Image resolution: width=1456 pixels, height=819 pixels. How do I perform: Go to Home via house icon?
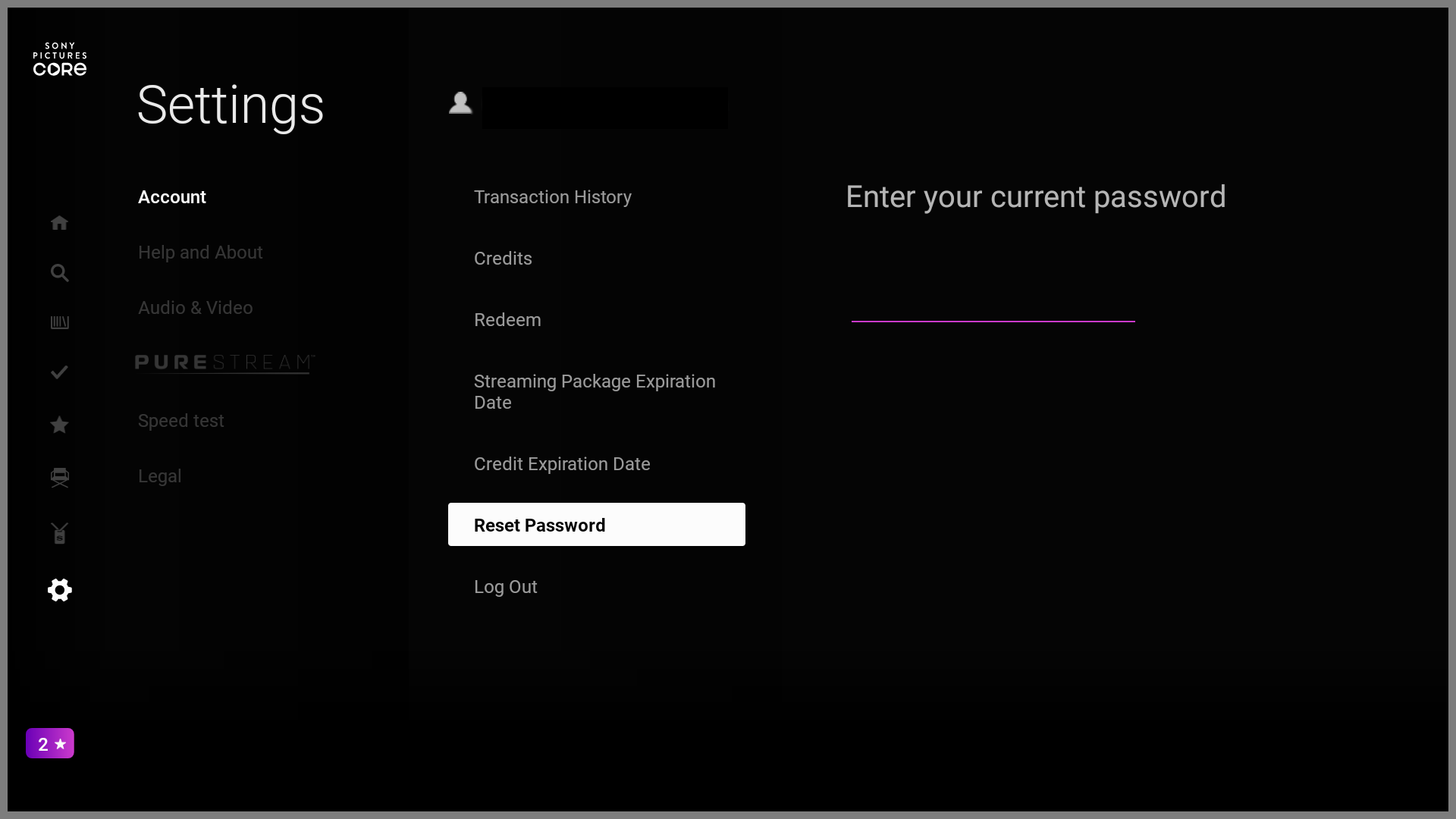59,223
